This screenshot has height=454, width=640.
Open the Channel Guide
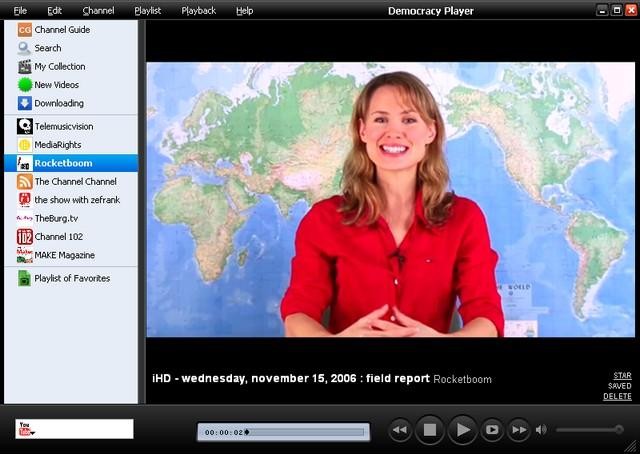pos(61,30)
